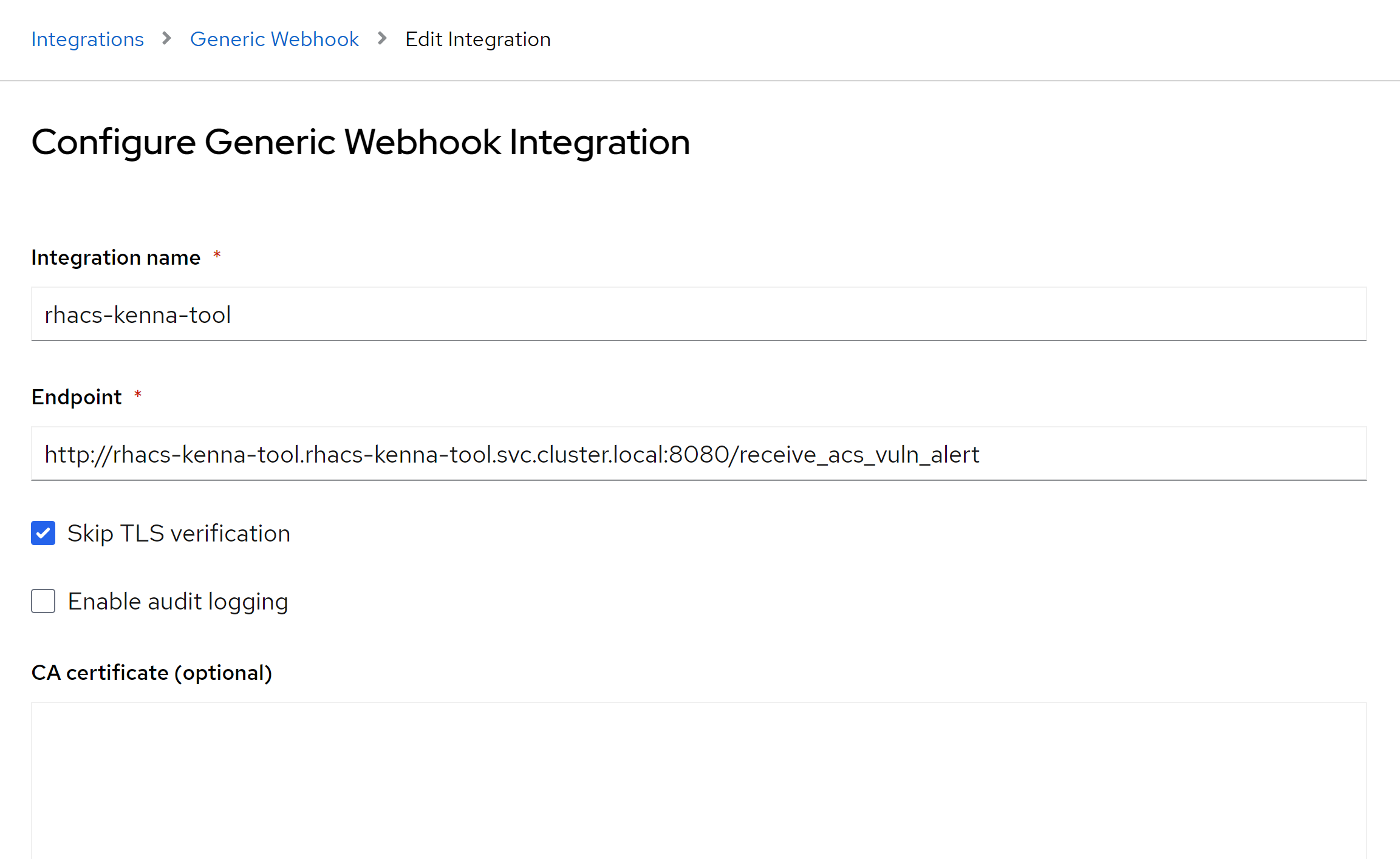Enable the audit logging checkbox
The width and height of the screenshot is (1400, 859).
[x=43, y=601]
